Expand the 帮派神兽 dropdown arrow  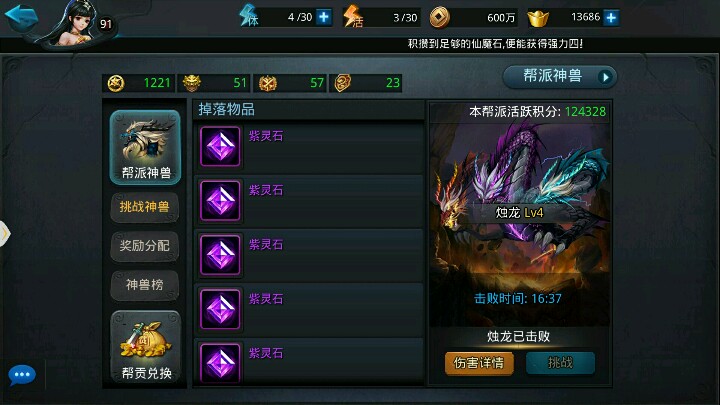[x=605, y=77]
